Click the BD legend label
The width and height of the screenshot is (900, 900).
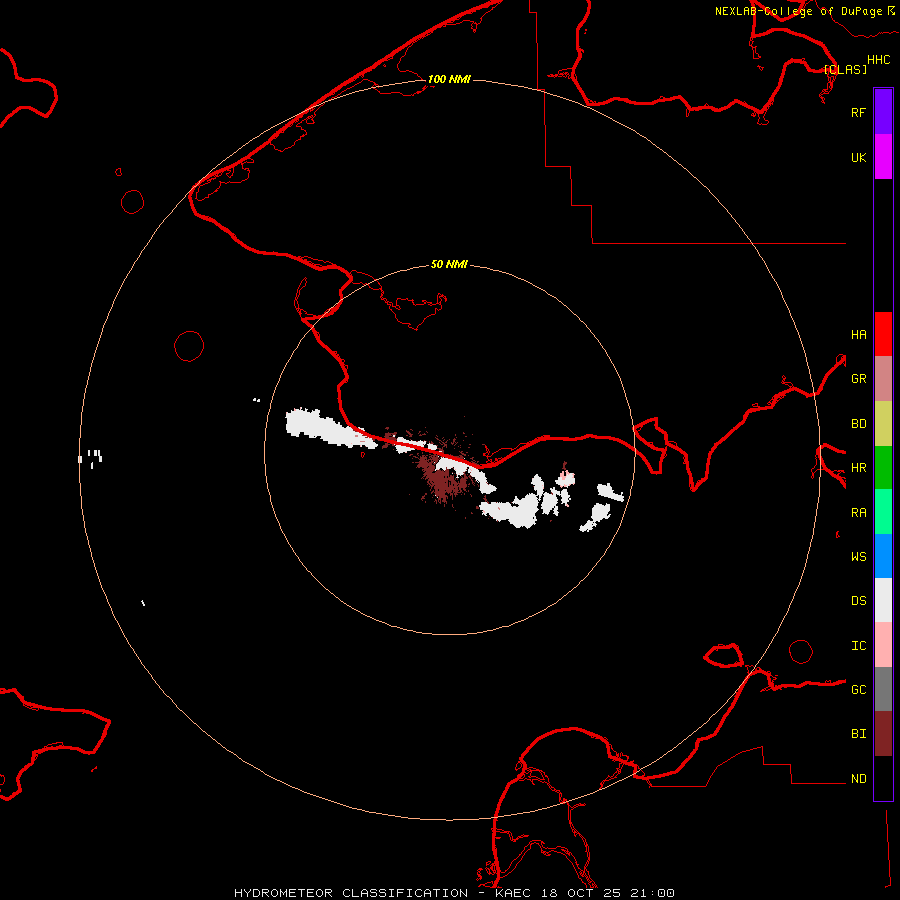point(858,423)
